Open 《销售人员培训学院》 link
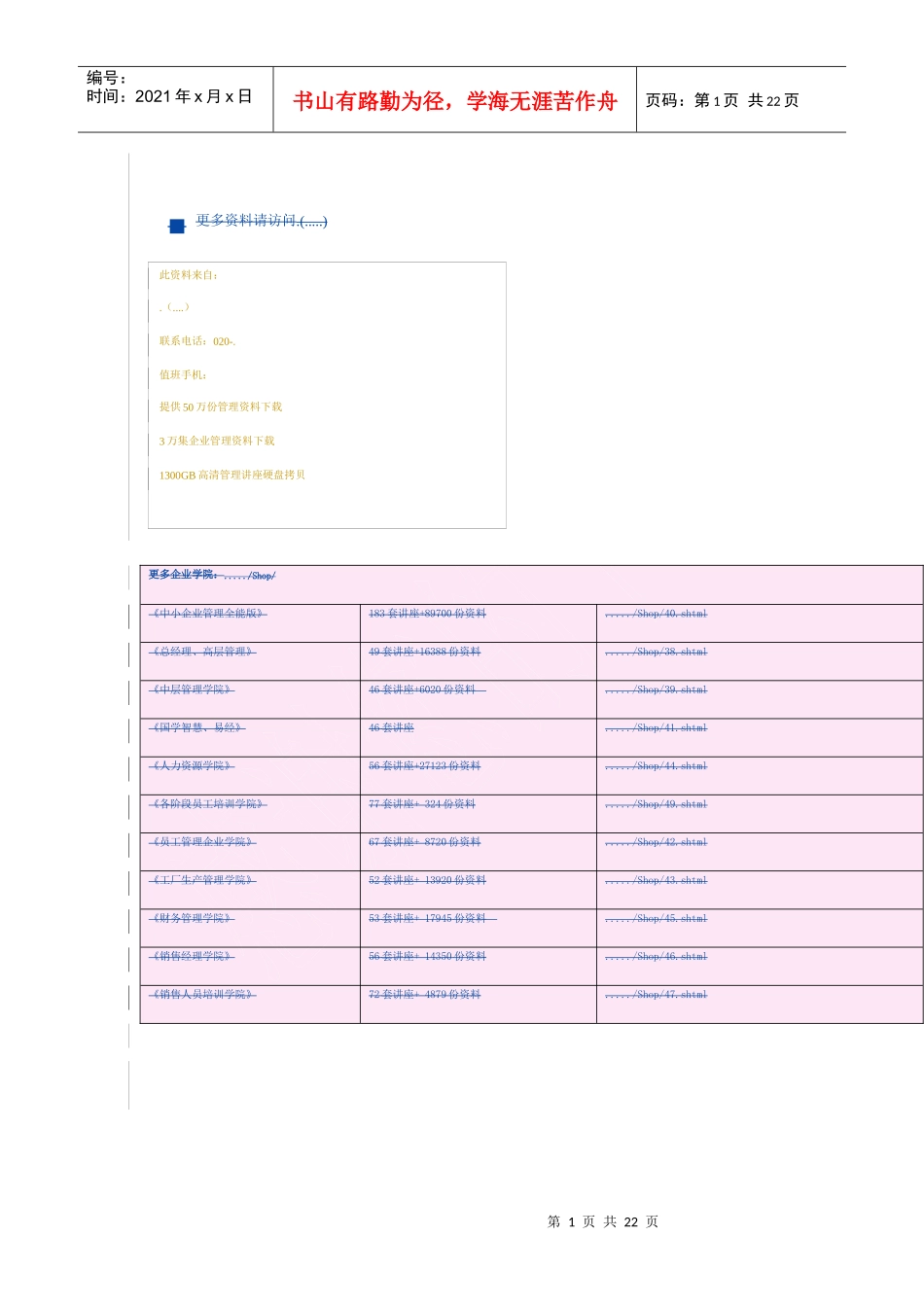 pos(203,995)
